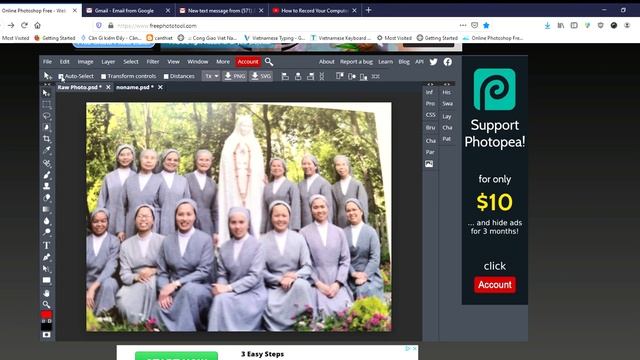Select the Zoom tool
The height and width of the screenshot is (360, 640).
[47, 304]
